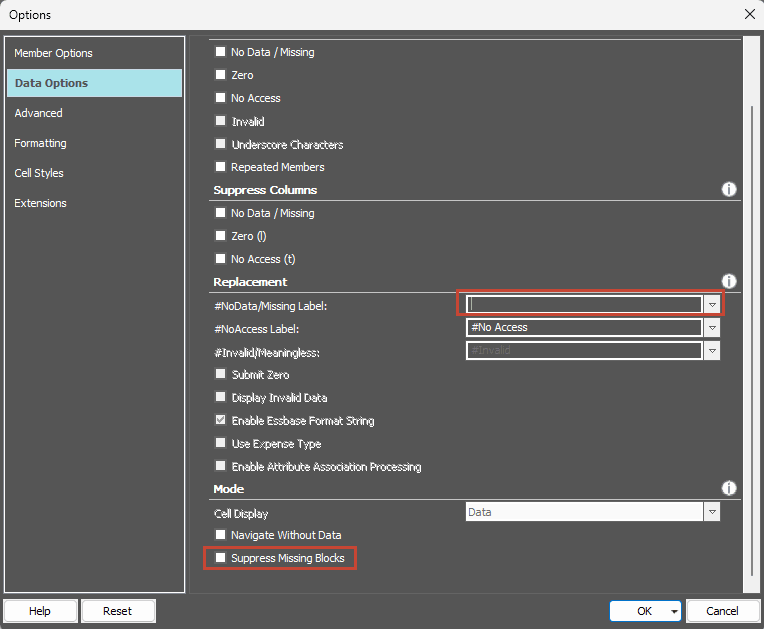Click the Mode section heading

[x=229, y=489]
